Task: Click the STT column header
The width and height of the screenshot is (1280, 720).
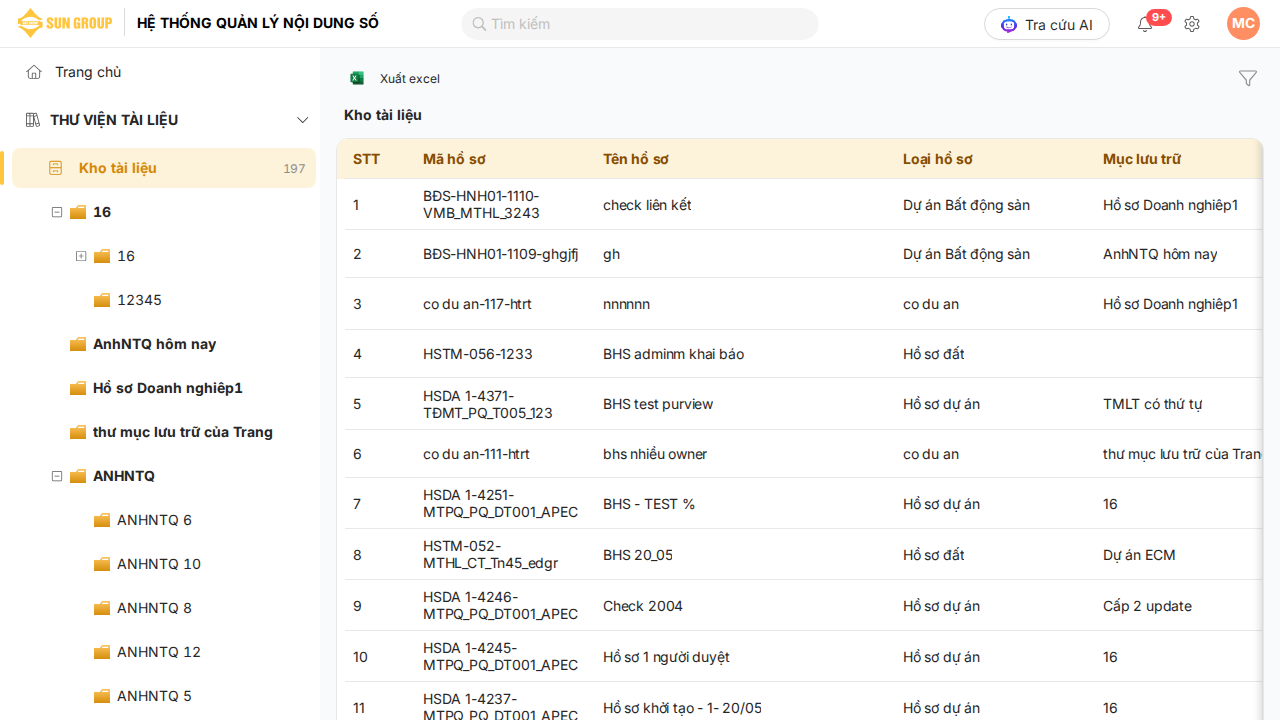Action: 366,159
